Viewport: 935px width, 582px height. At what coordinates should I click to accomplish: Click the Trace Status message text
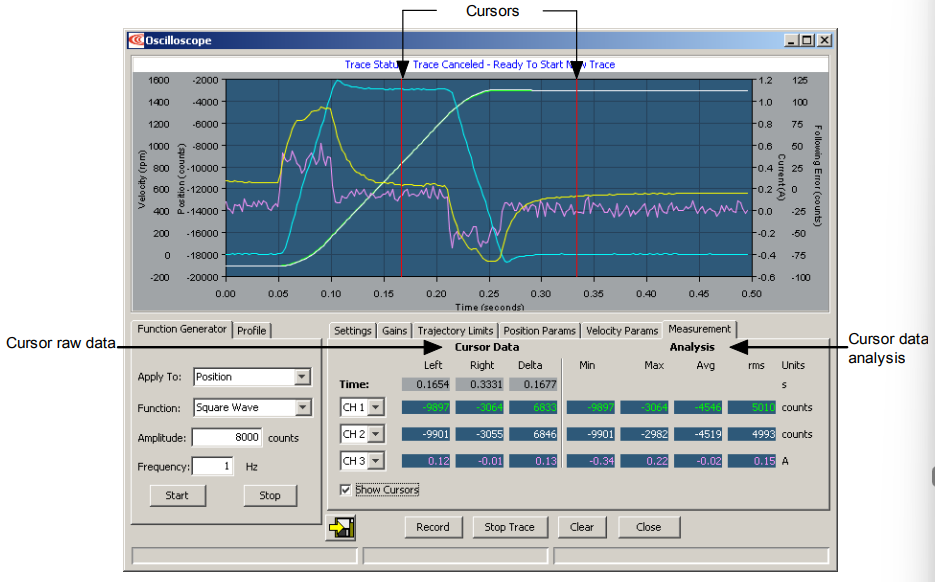click(480, 64)
